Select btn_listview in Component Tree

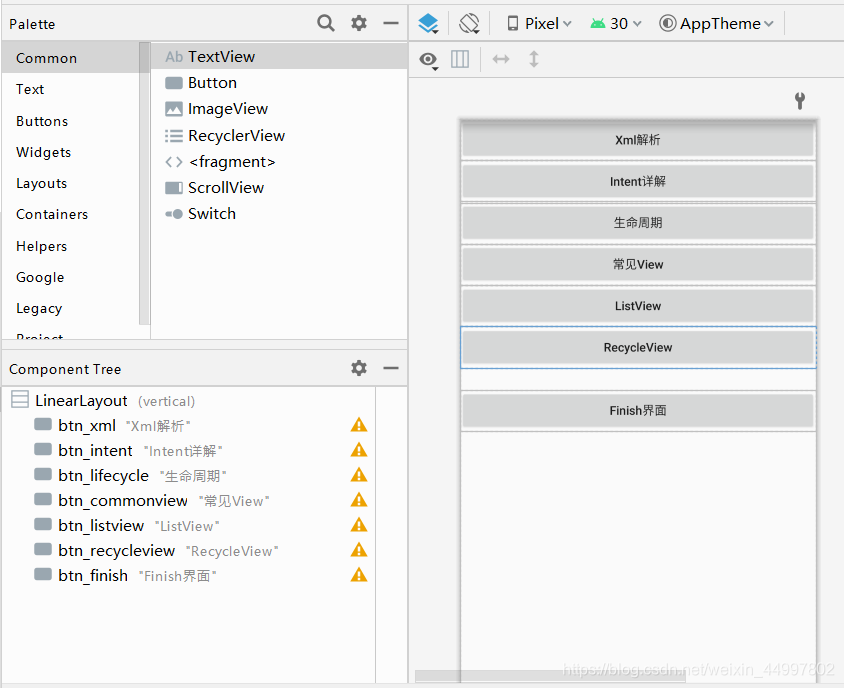pyautogui.click(x=188, y=525)
